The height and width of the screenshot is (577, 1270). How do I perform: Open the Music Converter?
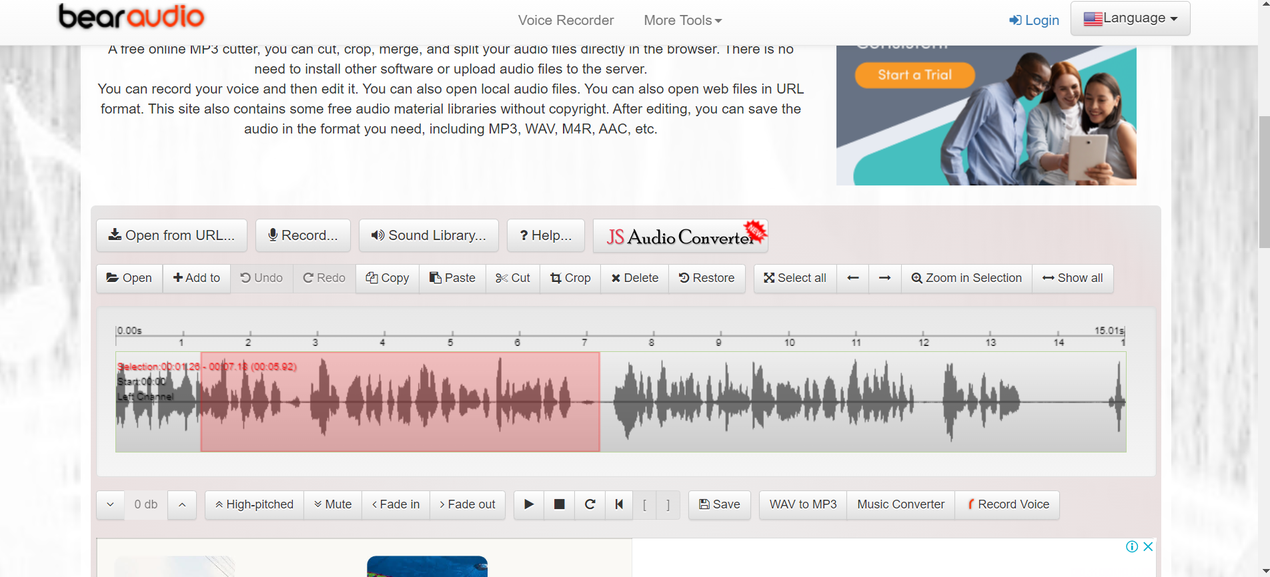(901, 504)
